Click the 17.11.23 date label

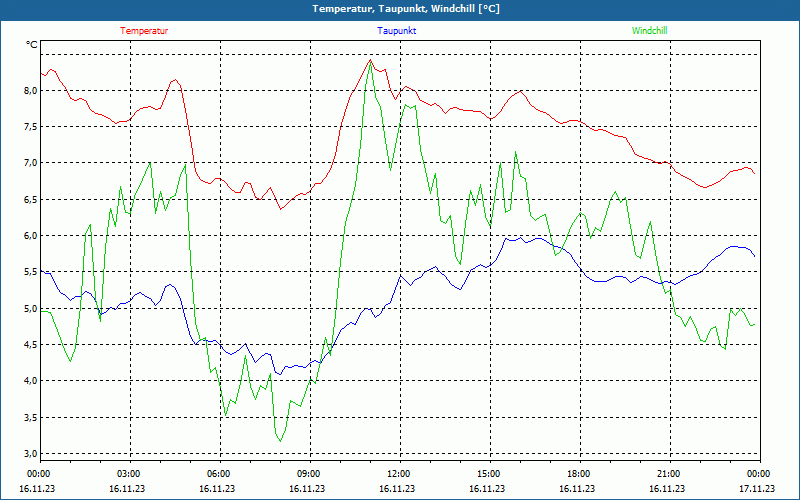pos(757,488)
